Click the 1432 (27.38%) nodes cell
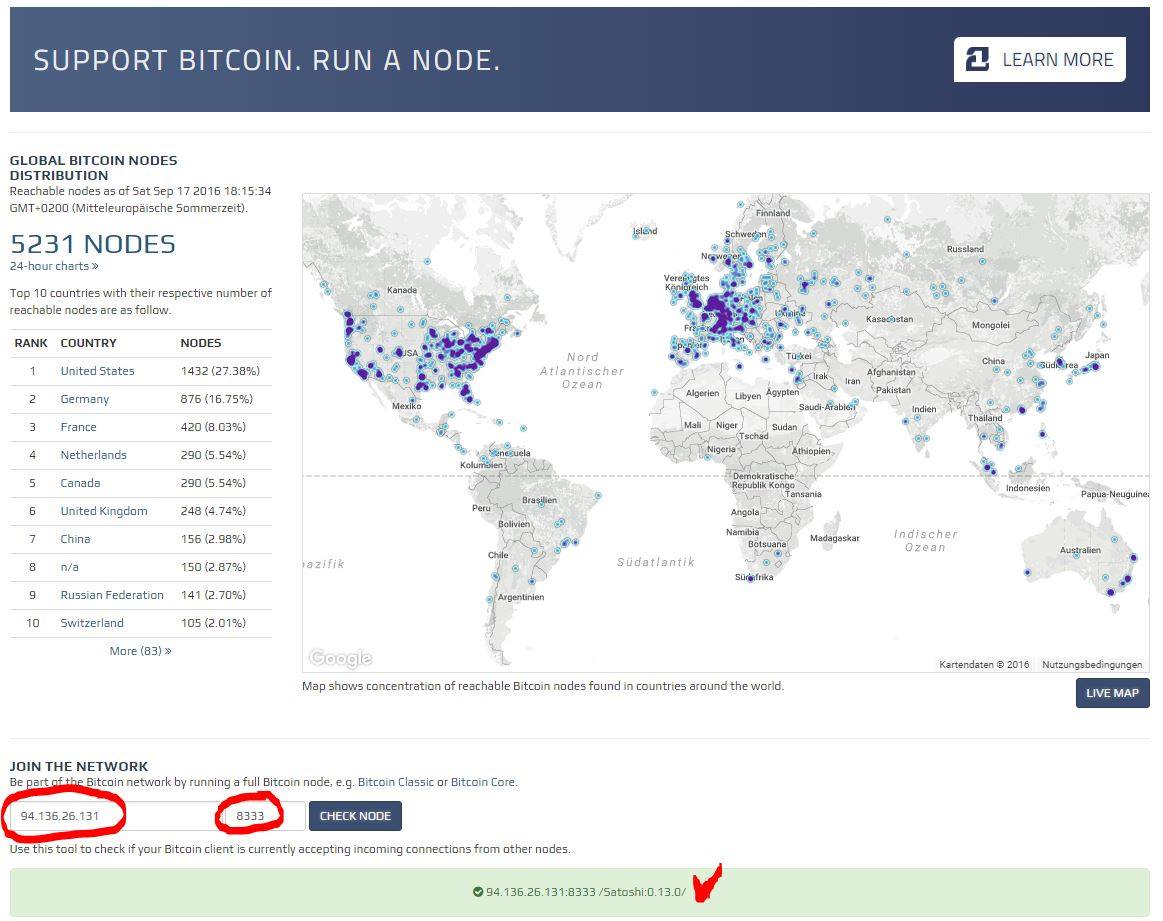The width and height of the screenshot is (1163, 921). pyautogui.click(x=220, y=371)
